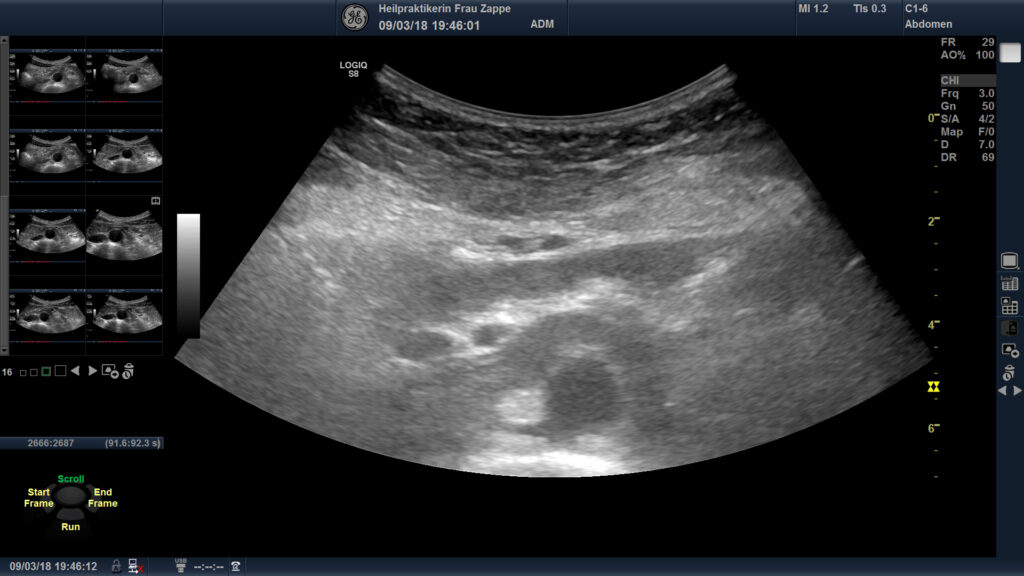
Task: Click the yellow focal zone marker on depth scale
Action: point(935,386)
